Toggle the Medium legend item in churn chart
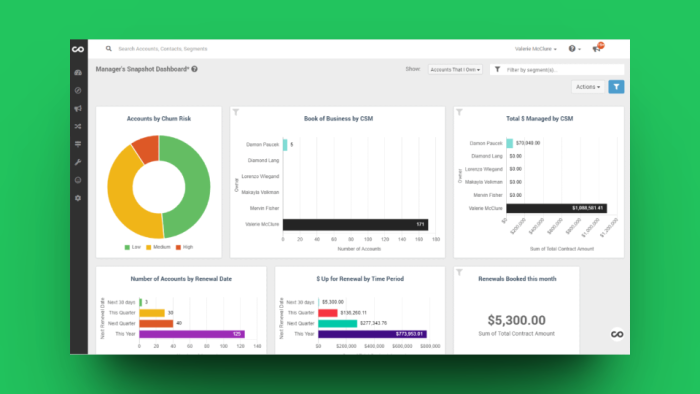 tap(158, 247)
